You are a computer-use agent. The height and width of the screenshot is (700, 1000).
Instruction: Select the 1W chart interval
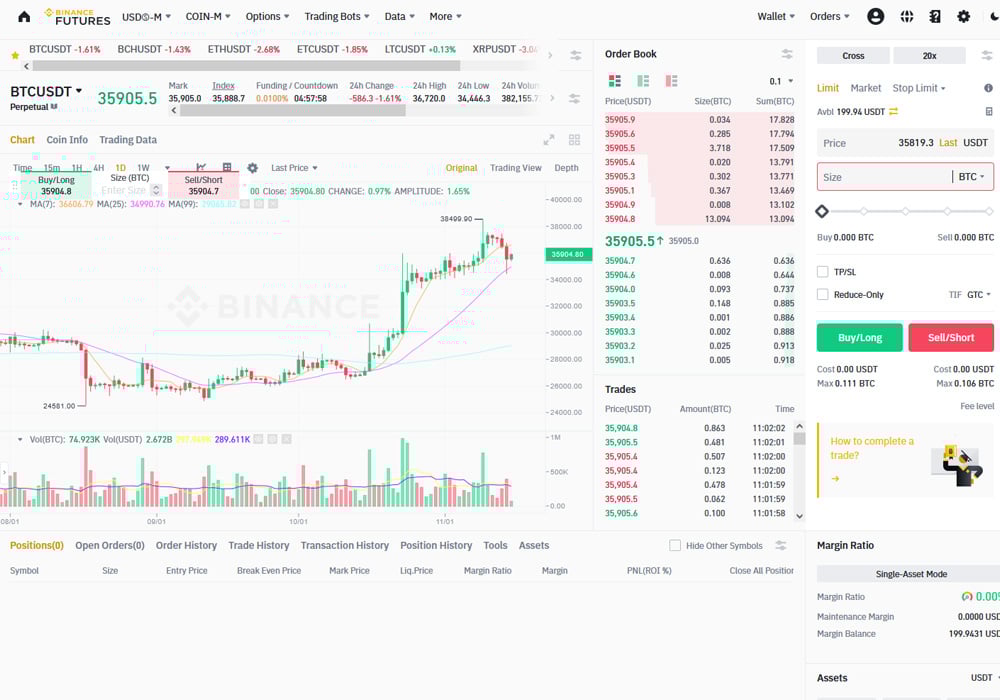point(143,168)
